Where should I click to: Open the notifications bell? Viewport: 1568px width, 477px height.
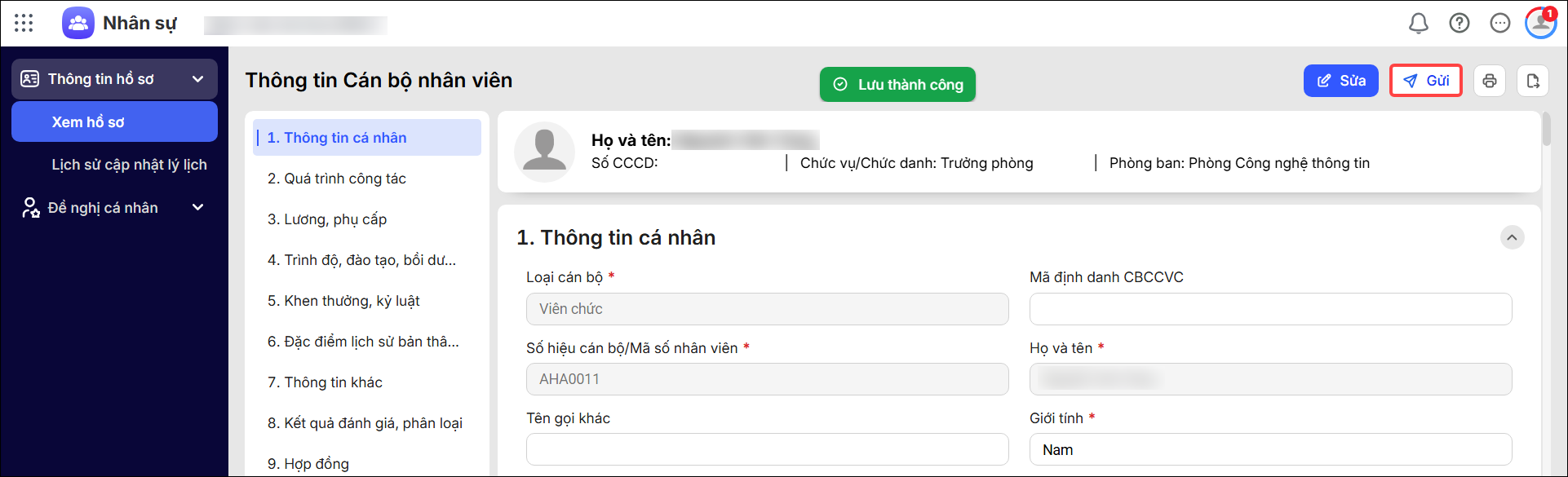point(1419,23)
